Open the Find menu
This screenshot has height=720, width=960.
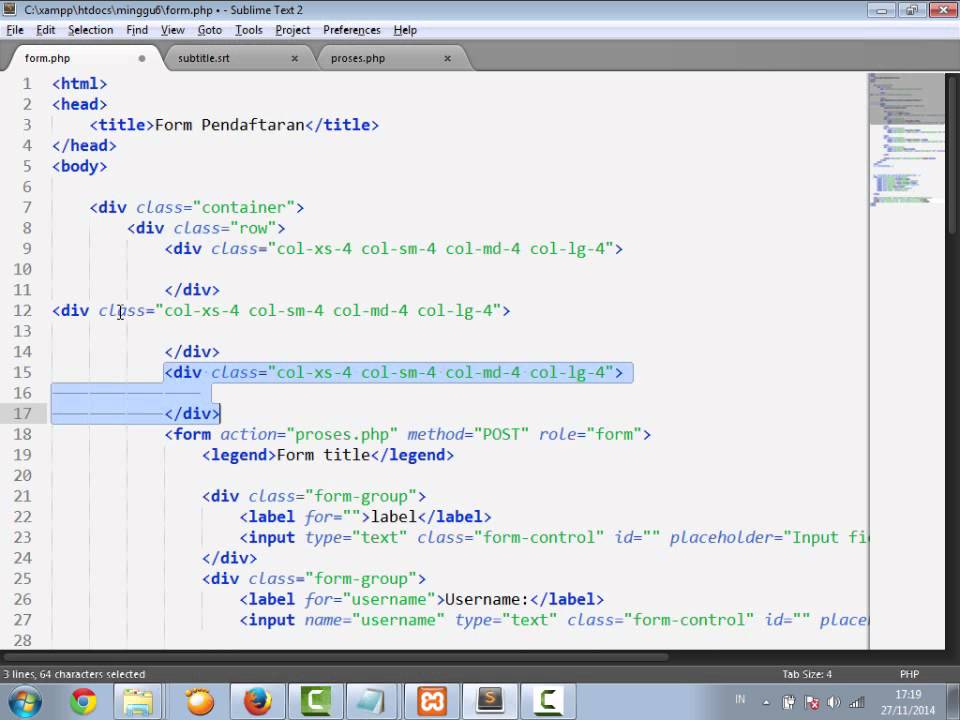click(137, 30)
